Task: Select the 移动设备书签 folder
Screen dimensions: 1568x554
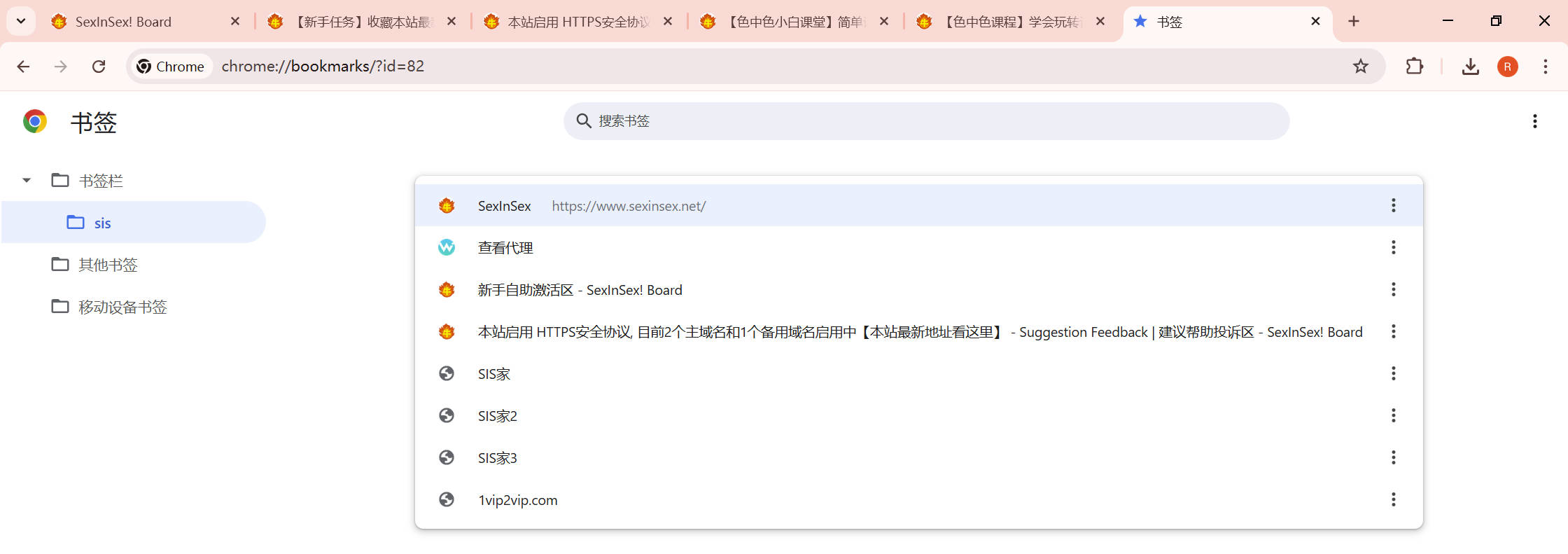Action: [122, 307]
